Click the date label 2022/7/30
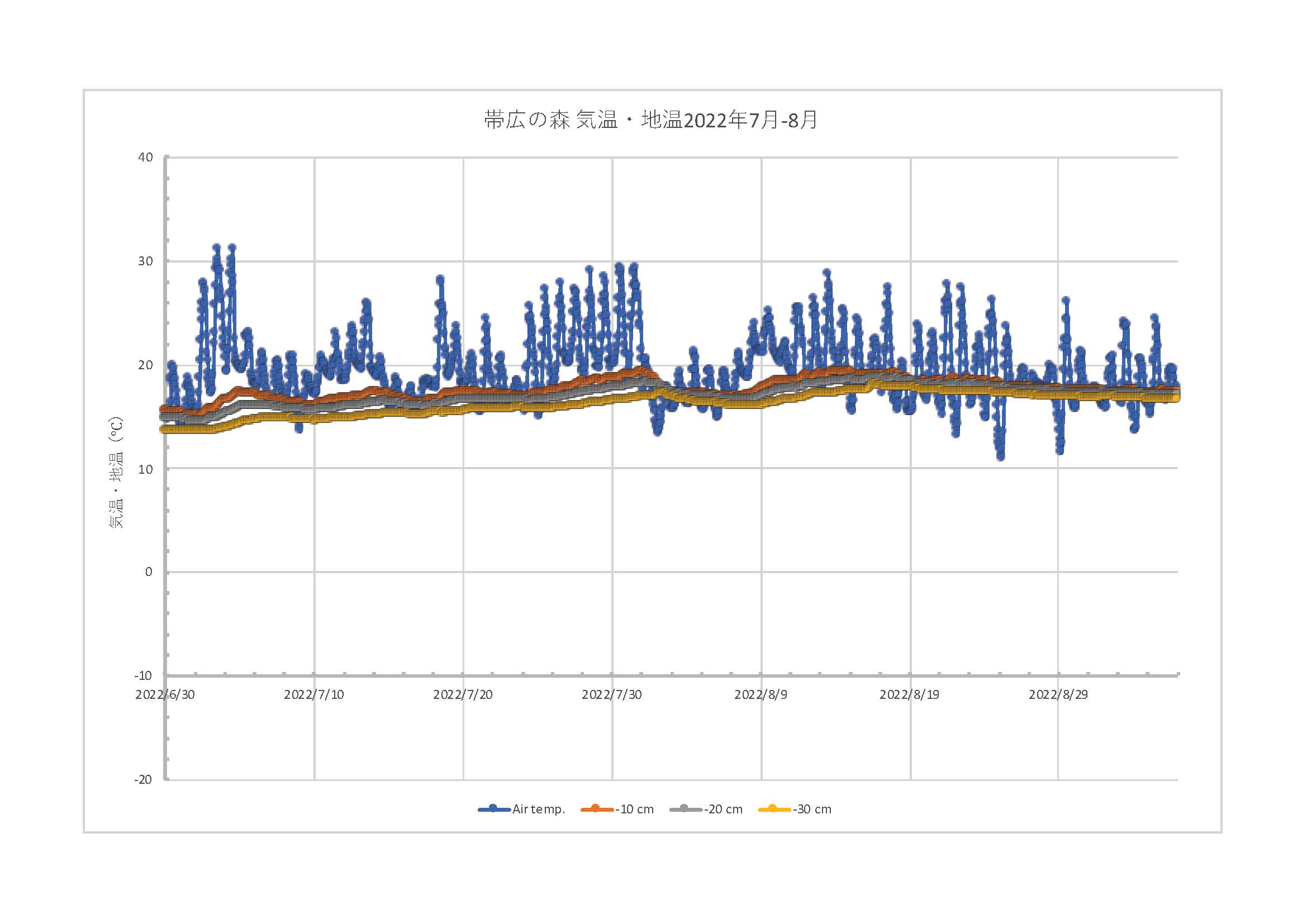The width and height of the screenshot is (1307, 924). click(x=612, y=695)
